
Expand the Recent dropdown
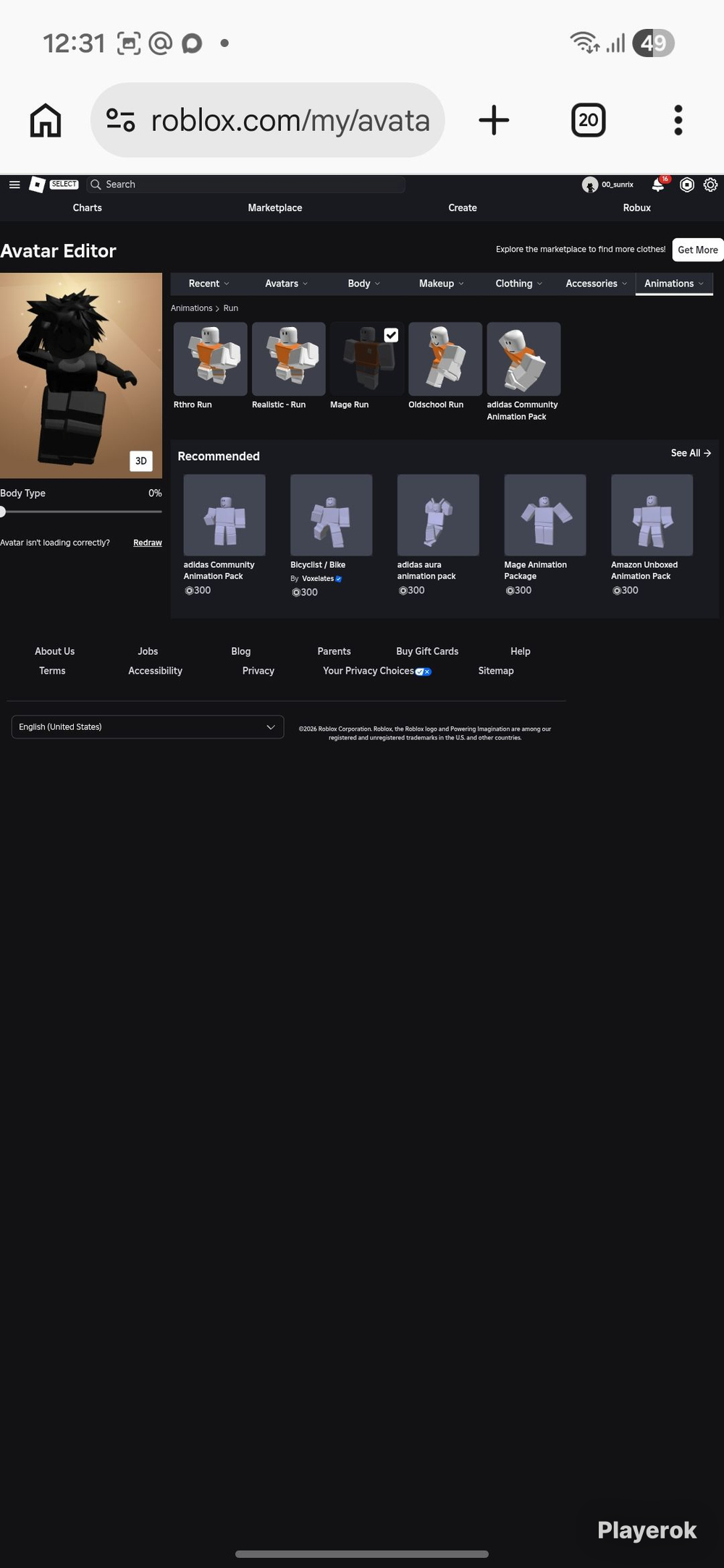[209, 284]
